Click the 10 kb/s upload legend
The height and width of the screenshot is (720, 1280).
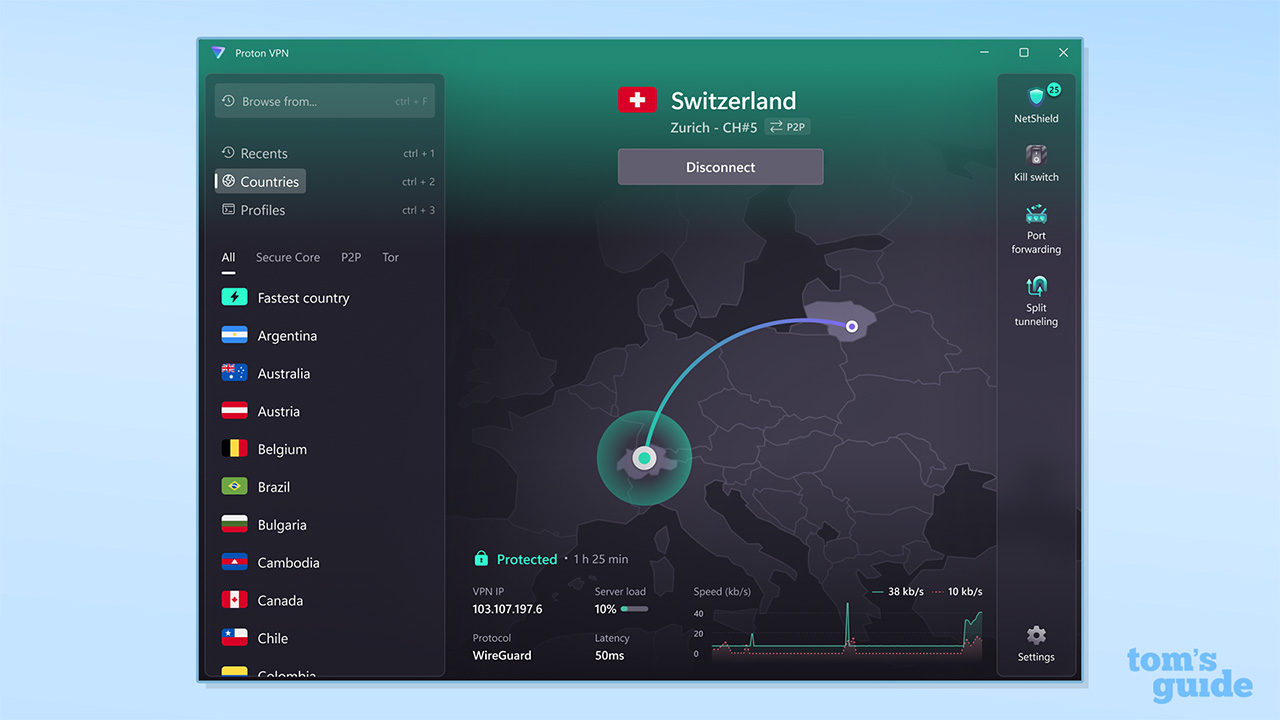click(957, 592)
